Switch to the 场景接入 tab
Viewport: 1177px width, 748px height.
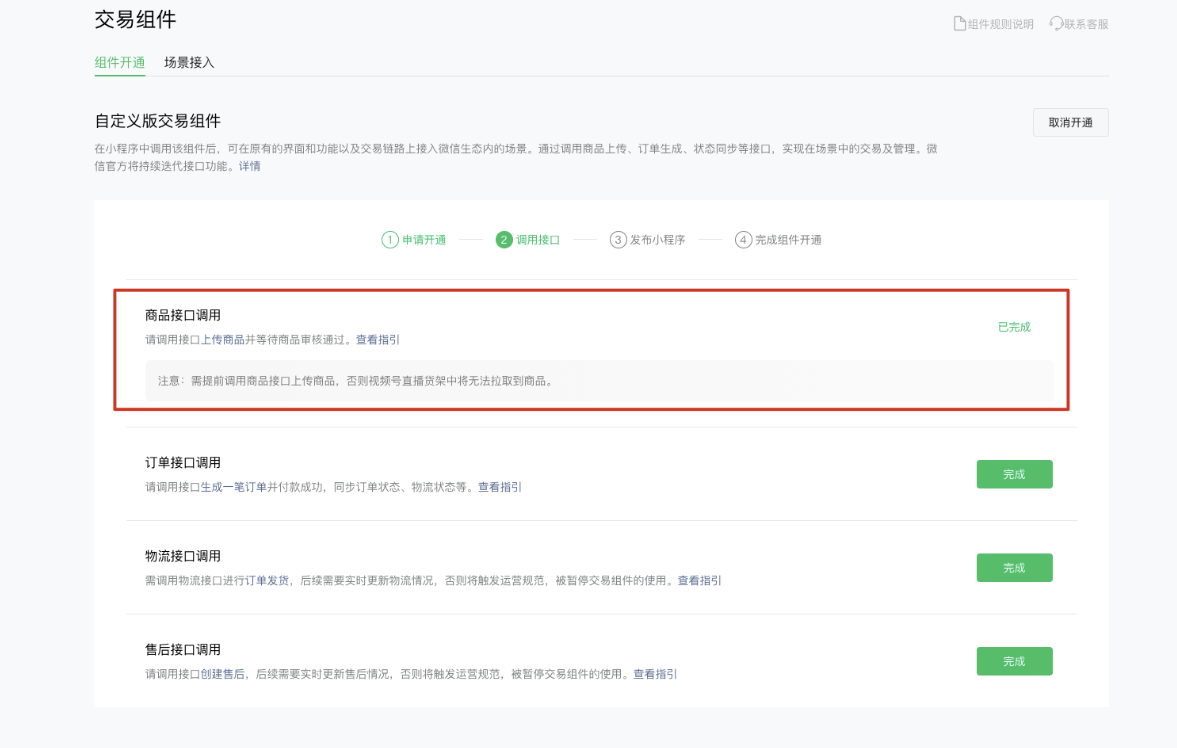(x=189, y=62)
